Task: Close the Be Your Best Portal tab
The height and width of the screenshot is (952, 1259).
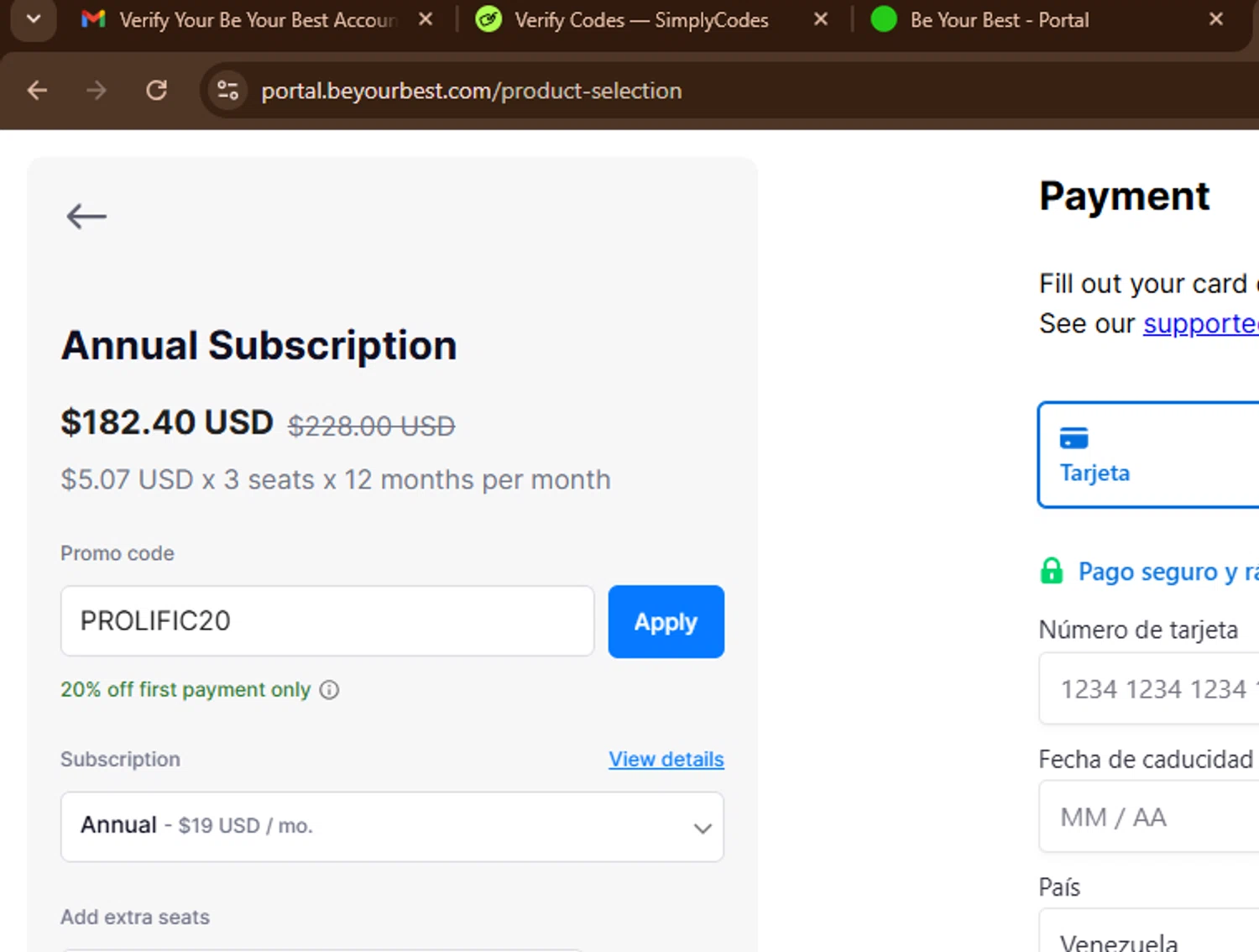Action: [x=1215, y=19]
